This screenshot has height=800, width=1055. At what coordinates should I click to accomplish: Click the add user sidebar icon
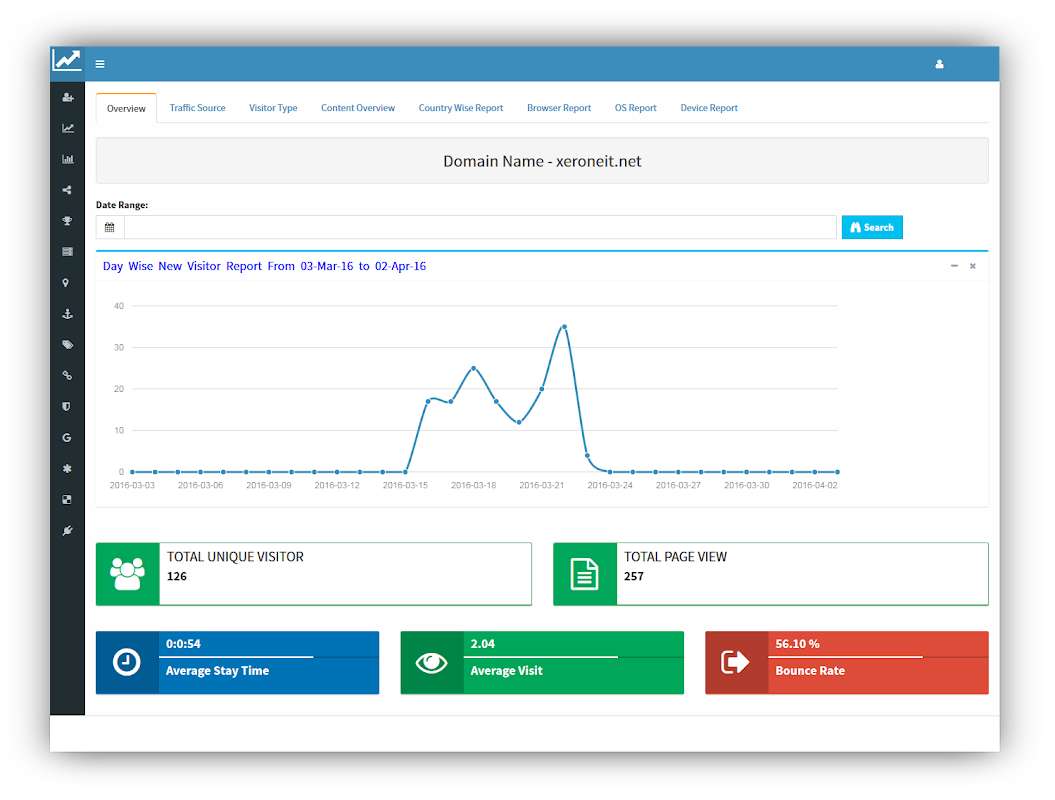[67, 98]
